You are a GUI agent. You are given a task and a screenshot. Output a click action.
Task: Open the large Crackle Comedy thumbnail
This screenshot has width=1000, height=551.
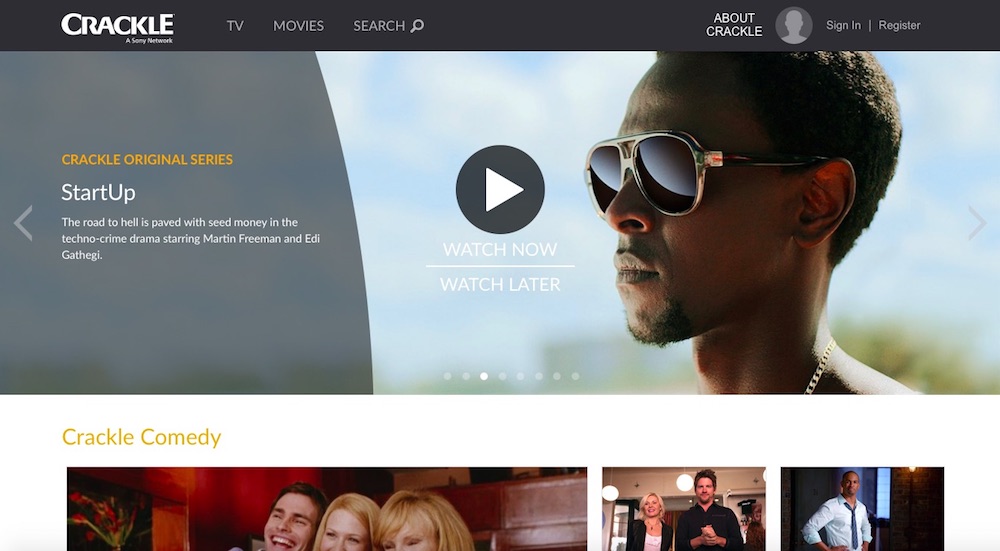pos(327,509)
